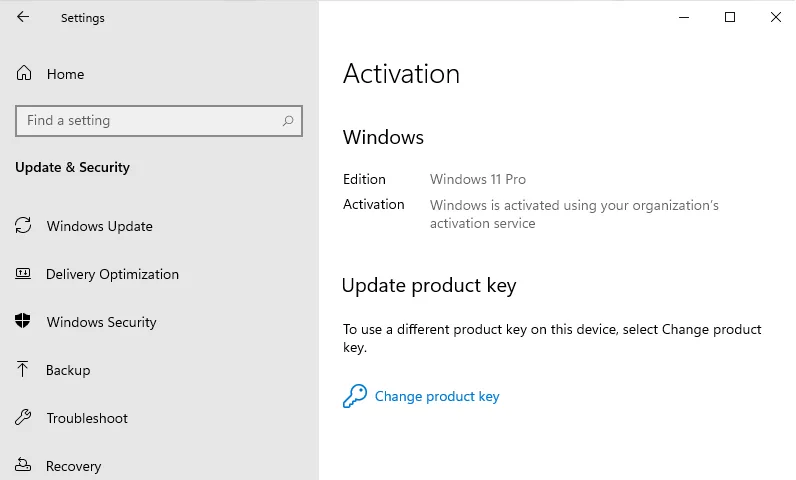This screenshot has width=796, height=480.
Task: Open the Home text label
Action: pyautogui.click(x=65, y=74)
